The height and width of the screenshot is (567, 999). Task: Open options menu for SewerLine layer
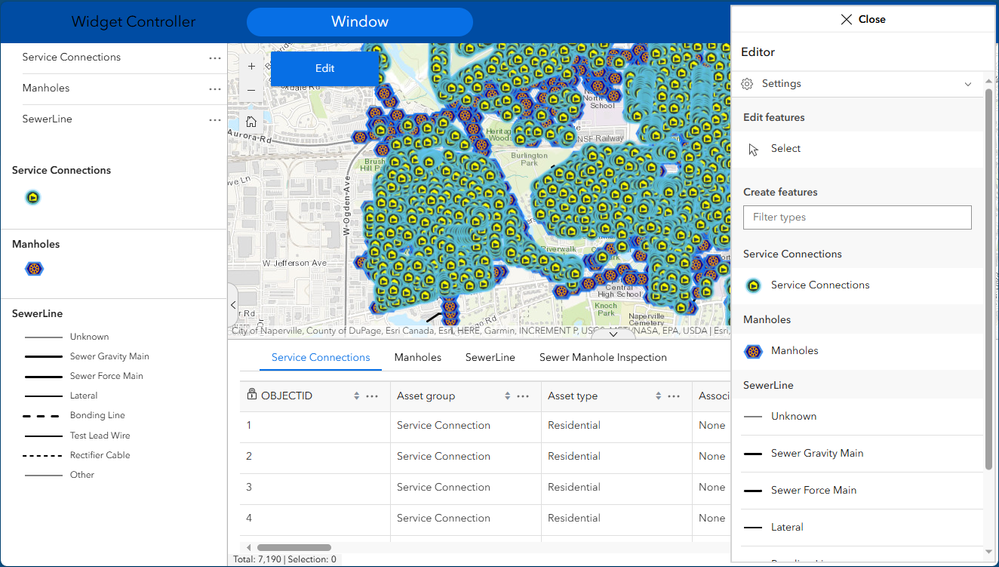pos(215,120)
